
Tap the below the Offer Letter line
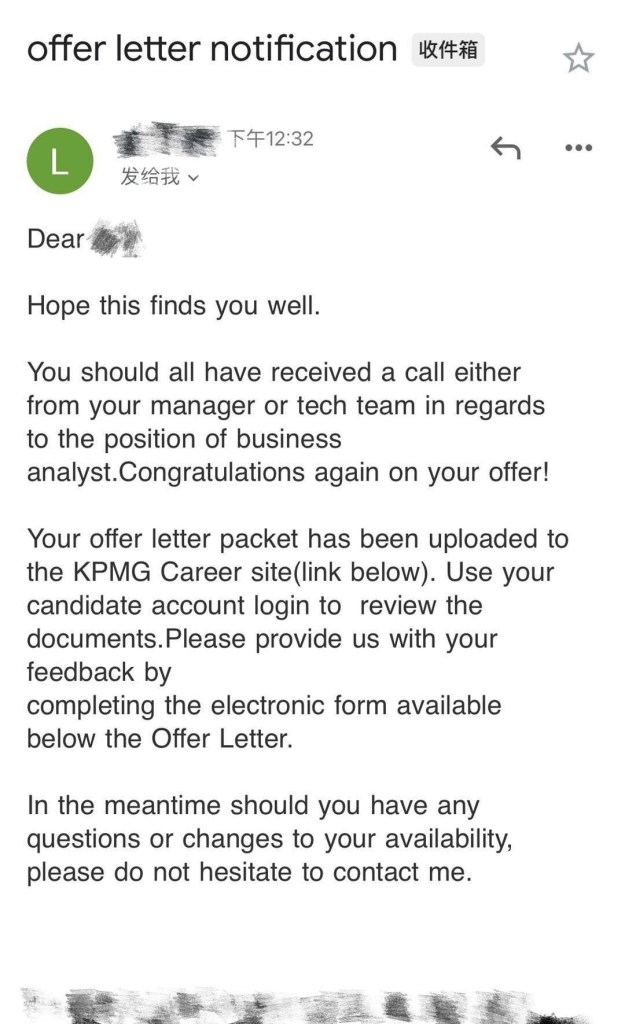pos(160,739)
